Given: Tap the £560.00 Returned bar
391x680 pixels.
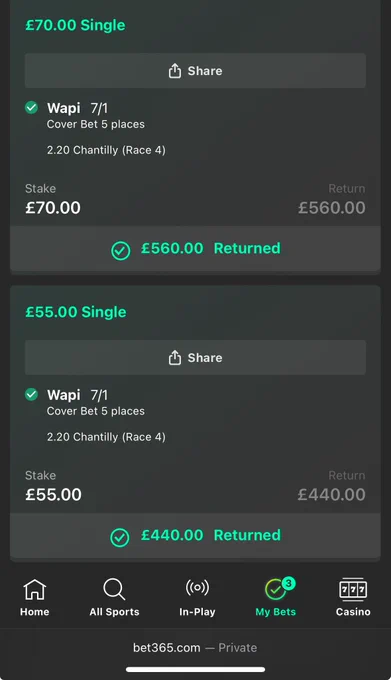Looking at the screenshot, I should 195,248.
